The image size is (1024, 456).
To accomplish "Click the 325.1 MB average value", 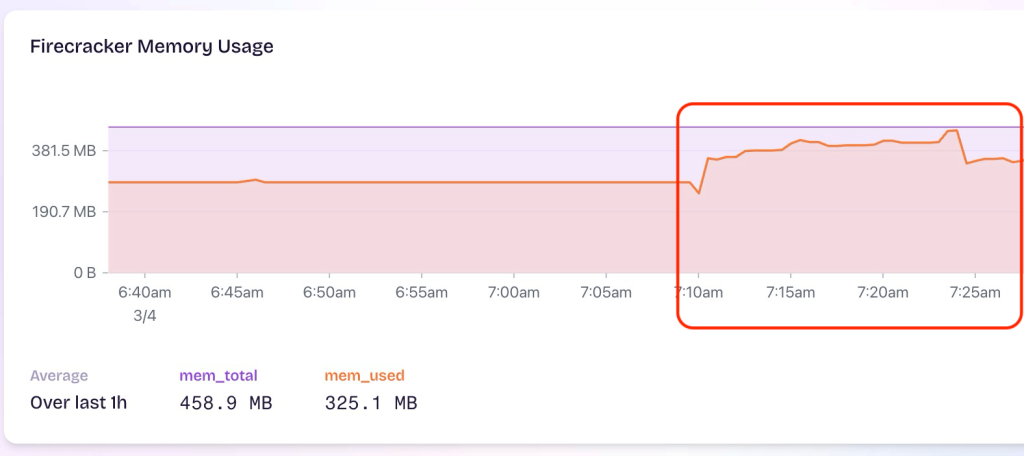I will [371, 404].
